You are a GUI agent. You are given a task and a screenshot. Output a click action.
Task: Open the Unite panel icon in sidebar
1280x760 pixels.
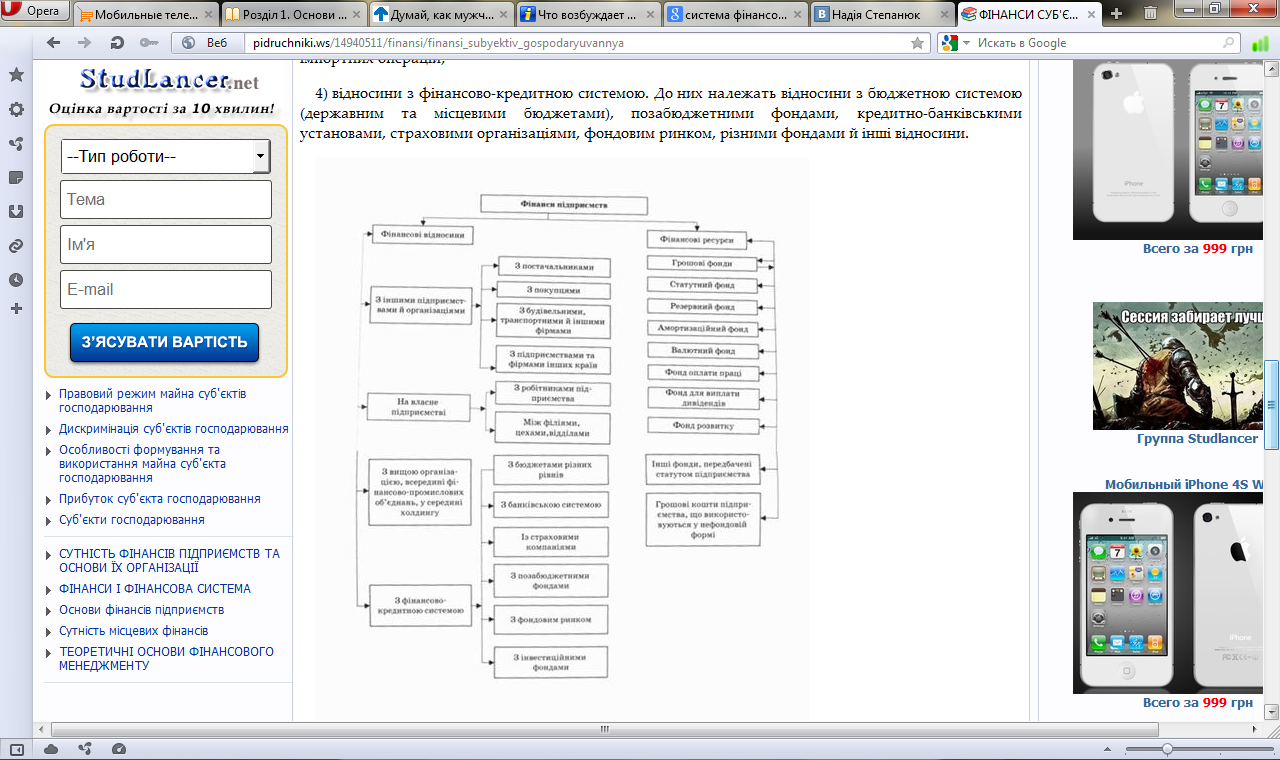16,144
